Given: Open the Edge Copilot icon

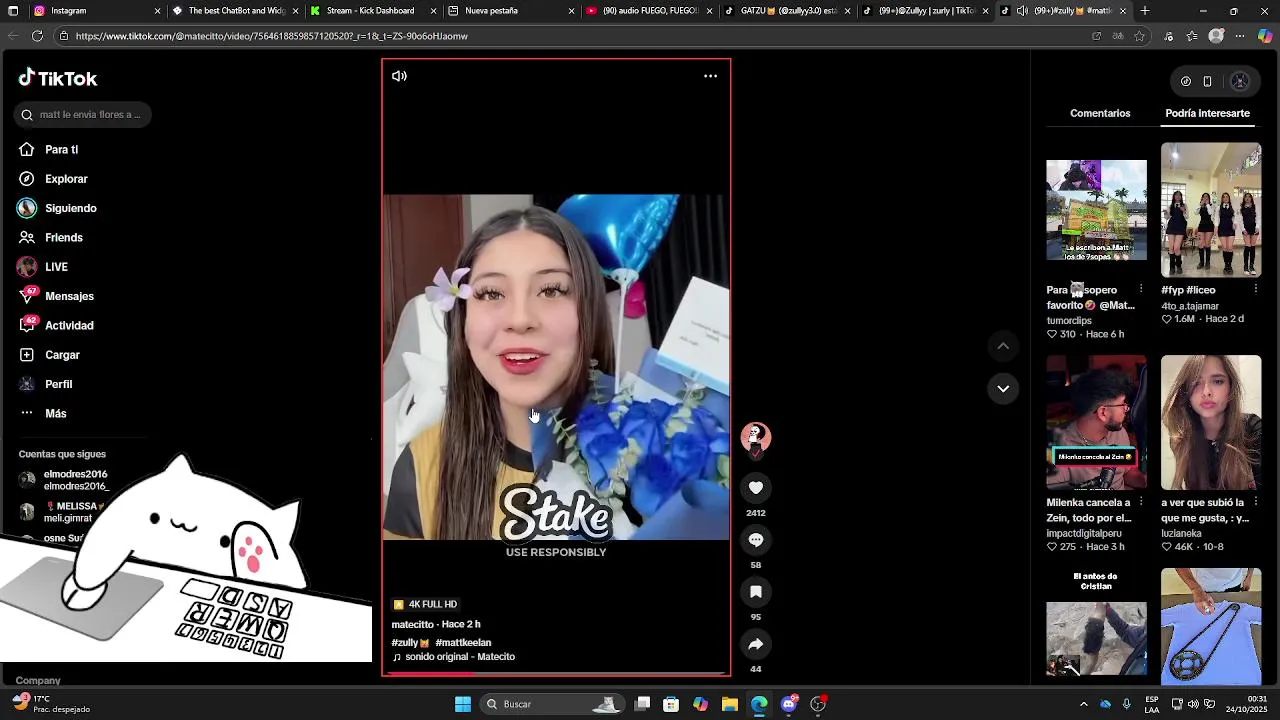Looking at the screenshot, I should tap(1265, 36).
